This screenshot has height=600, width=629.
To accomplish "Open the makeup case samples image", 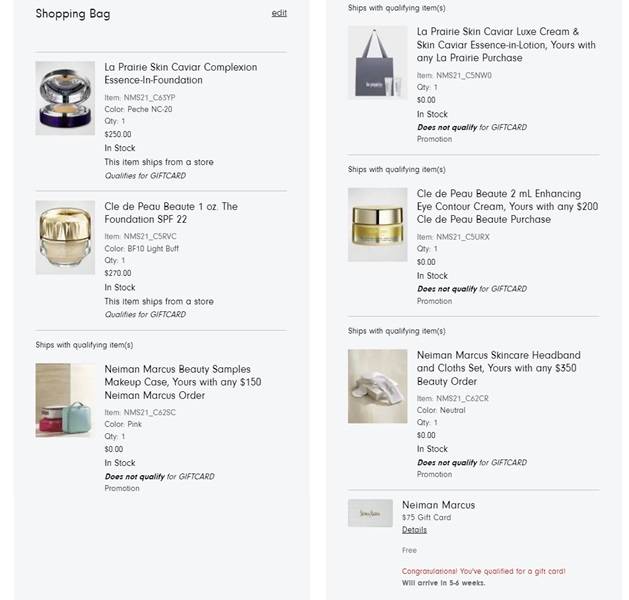I will click(x=65, y=400).
